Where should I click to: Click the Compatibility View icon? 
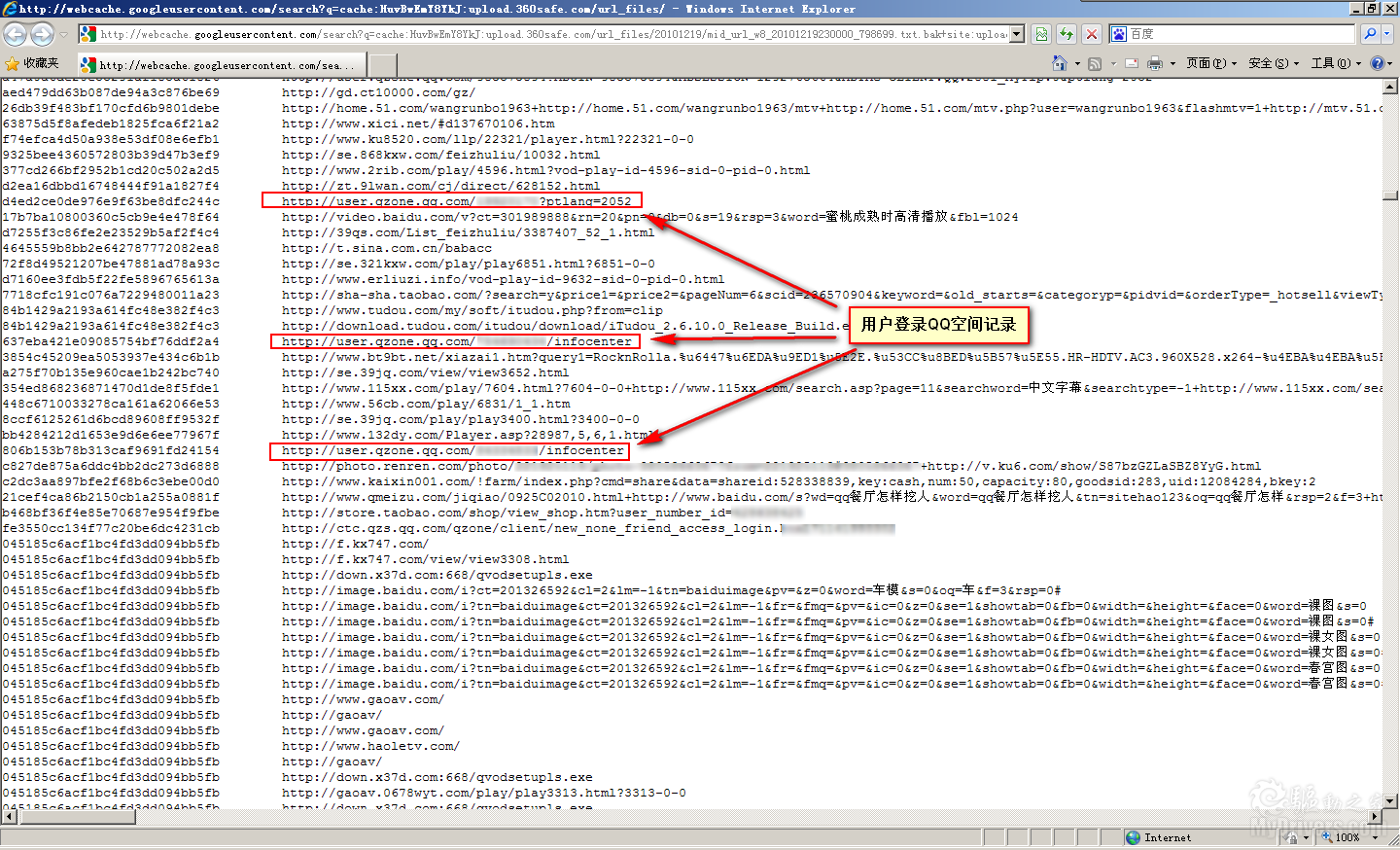(x=1041, y=34)
